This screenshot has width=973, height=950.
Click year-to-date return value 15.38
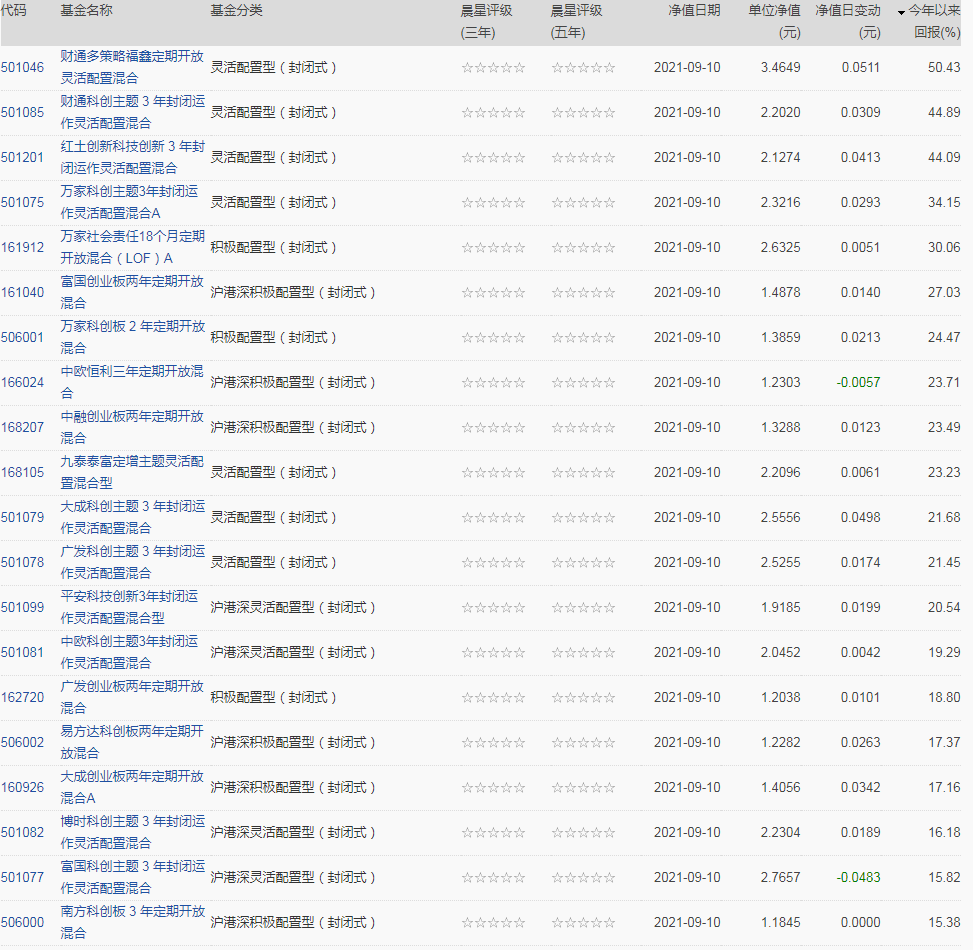click(x=944, y=922)
